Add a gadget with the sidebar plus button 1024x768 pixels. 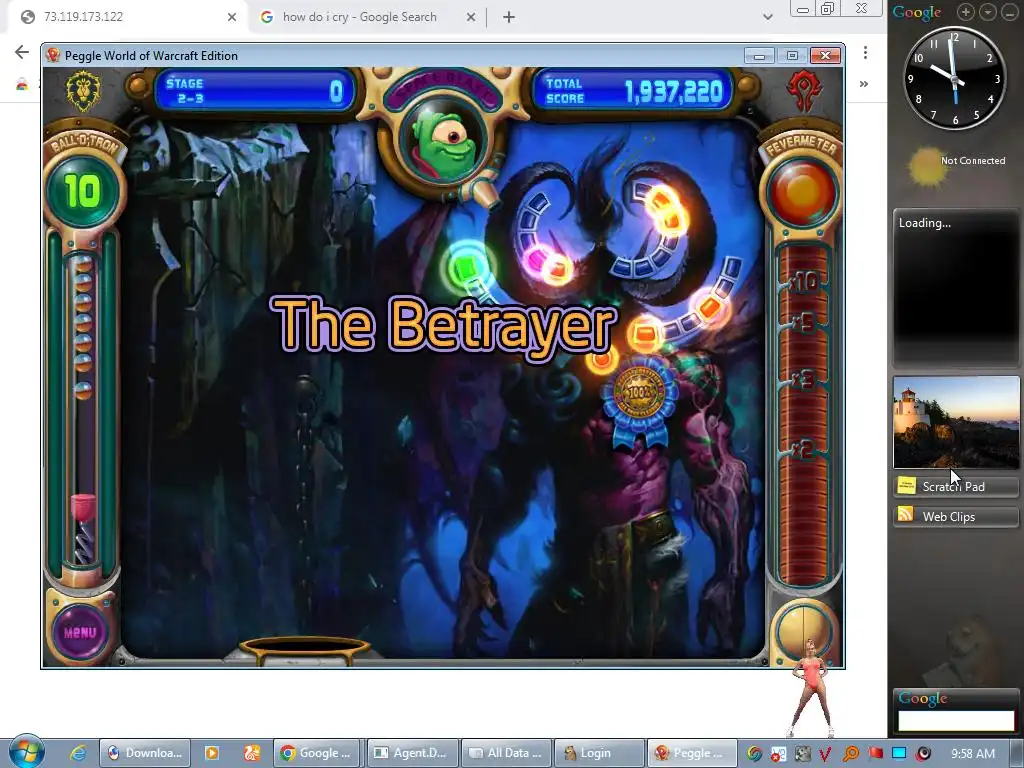point(966,12)
